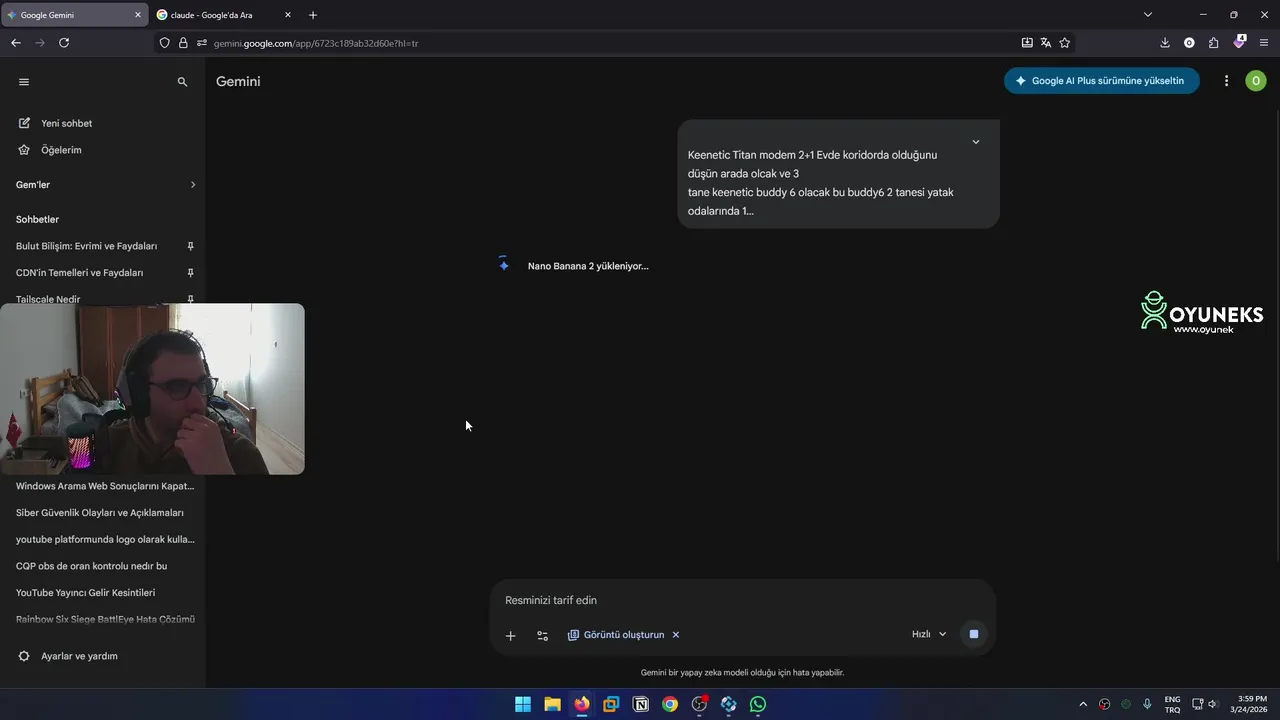Open a new browser tab
Viewport: 1280px width, 720px height.
(313, 15)
